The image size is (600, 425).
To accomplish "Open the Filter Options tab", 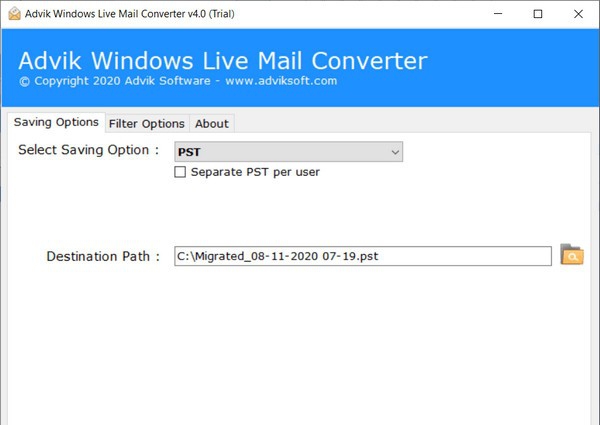I will pyautogui.click(x=147, y=124).
